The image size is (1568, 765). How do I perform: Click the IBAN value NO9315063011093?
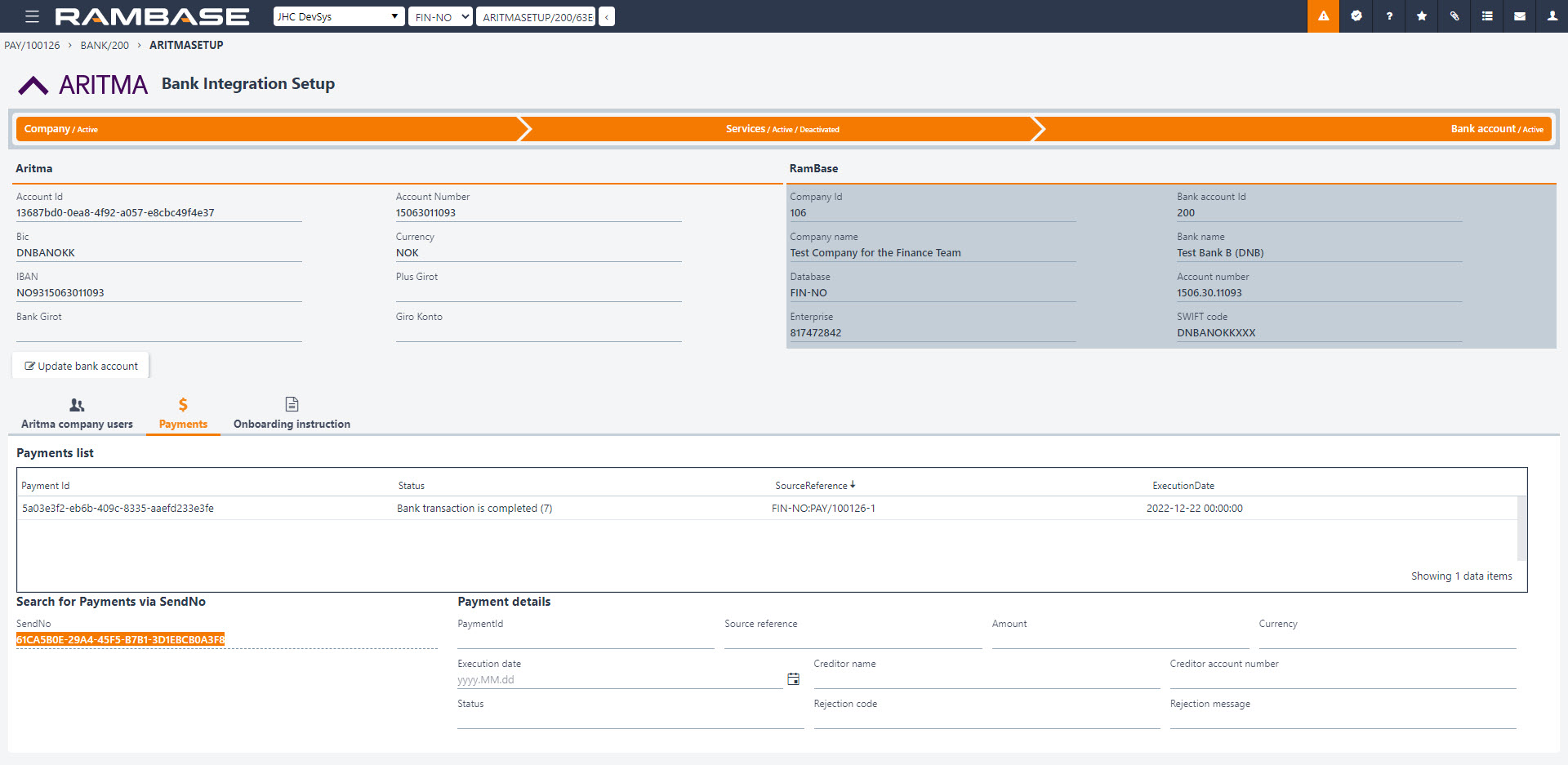pyautogui.click(x=60, y=293)
